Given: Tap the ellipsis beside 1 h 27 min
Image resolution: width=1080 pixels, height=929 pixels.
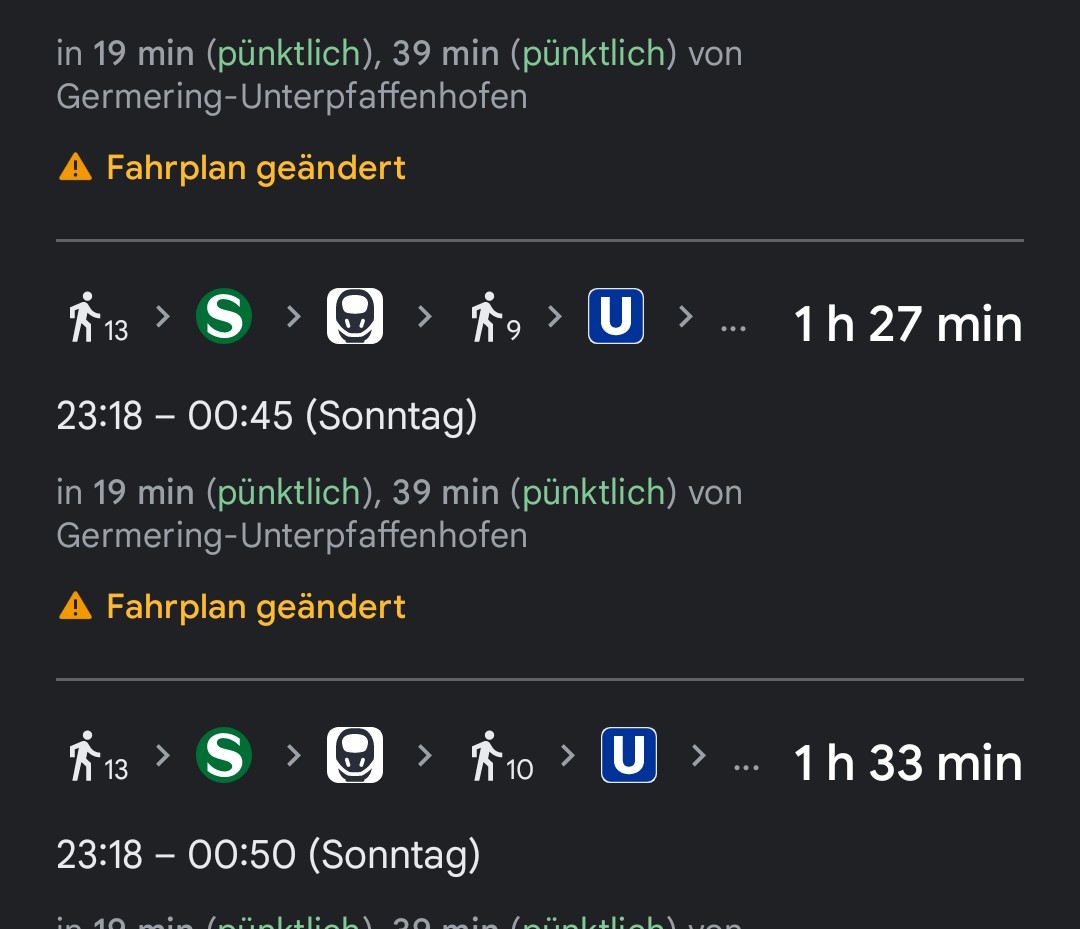Looking at the screenshot, I should (733, 325).
